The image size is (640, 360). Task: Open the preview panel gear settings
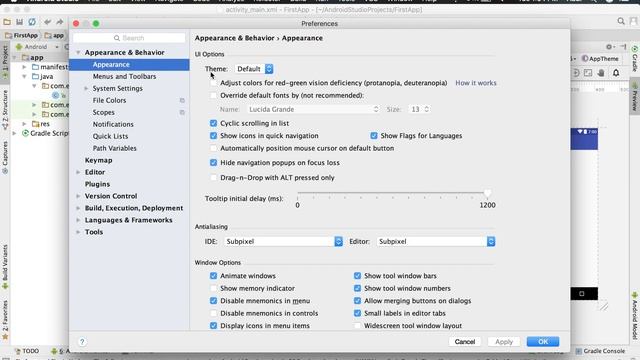(x=609, y=47)
